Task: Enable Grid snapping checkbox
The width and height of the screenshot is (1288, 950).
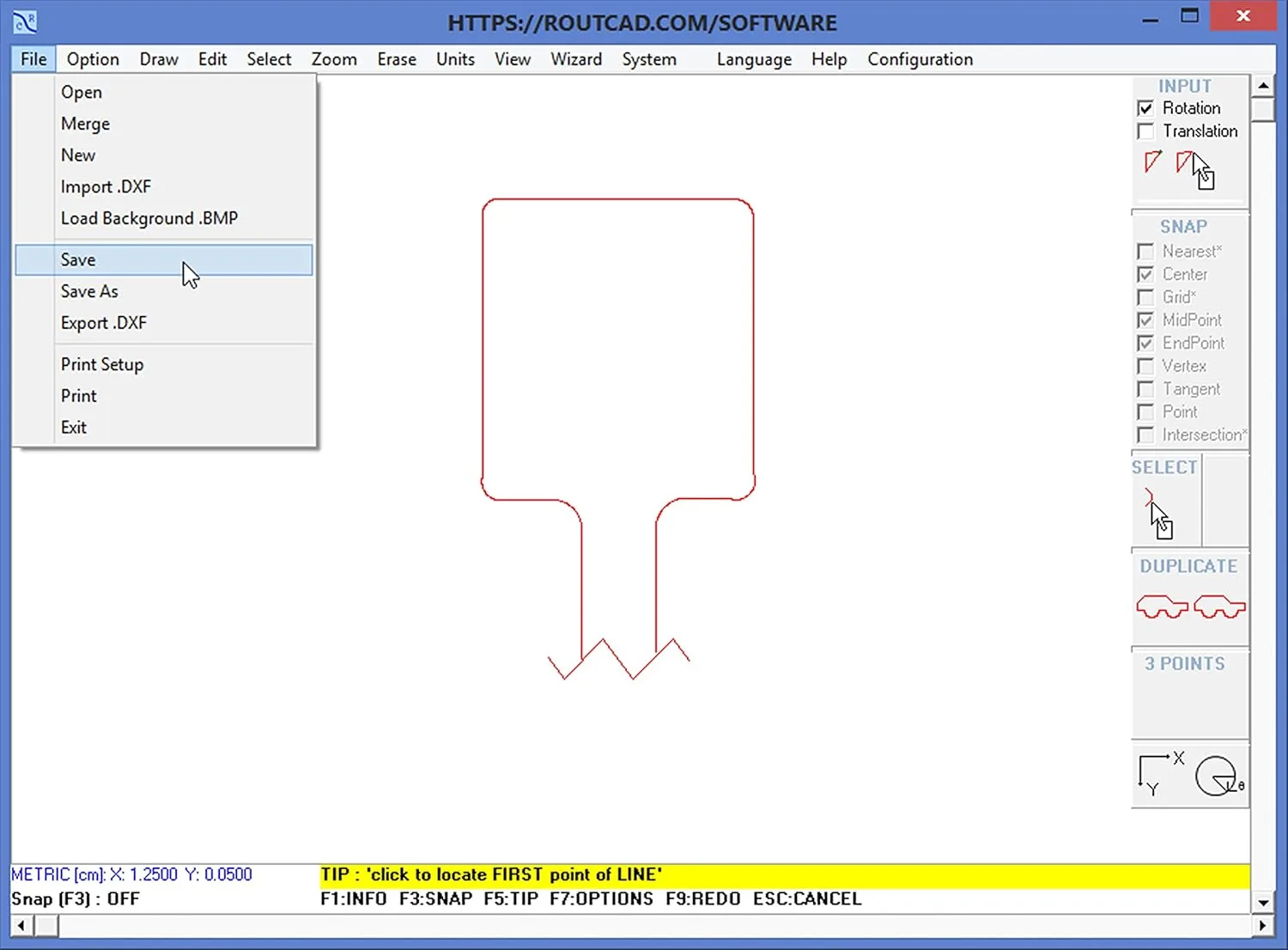Action: coord(1145,297)
